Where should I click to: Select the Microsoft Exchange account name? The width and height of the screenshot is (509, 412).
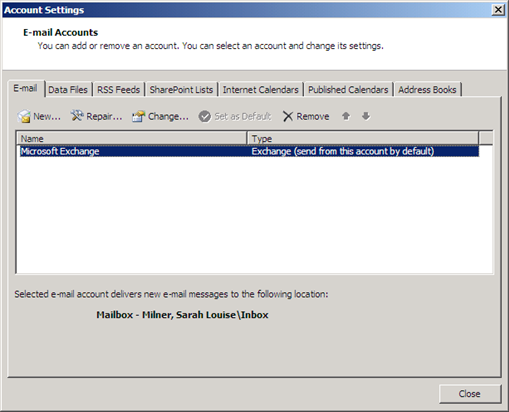60,151
